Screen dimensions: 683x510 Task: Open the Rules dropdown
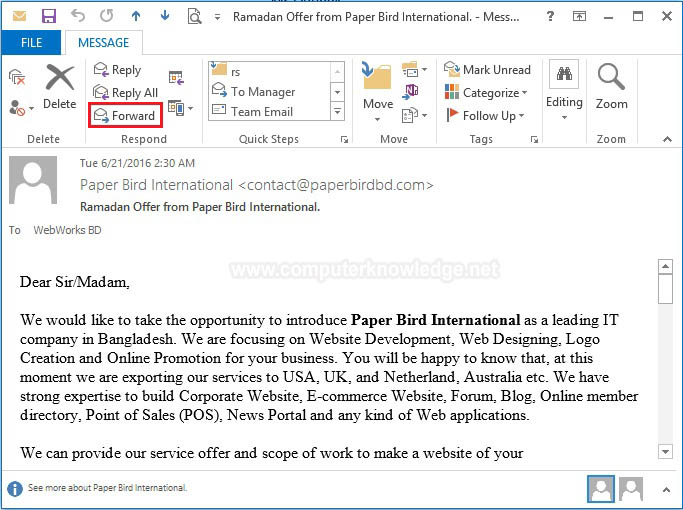(x=414, y=69)
